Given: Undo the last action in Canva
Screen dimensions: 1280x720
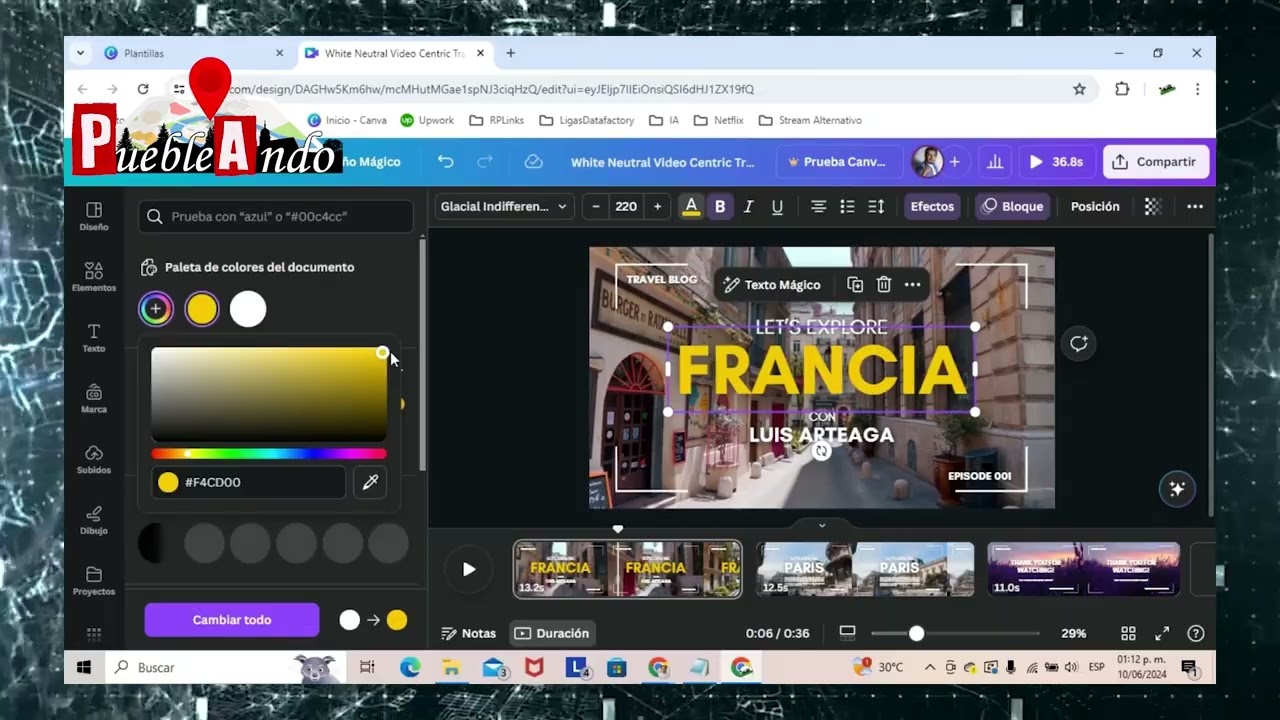Looking at the screenshot, I should pyautogui.click(x=446, y=162).
